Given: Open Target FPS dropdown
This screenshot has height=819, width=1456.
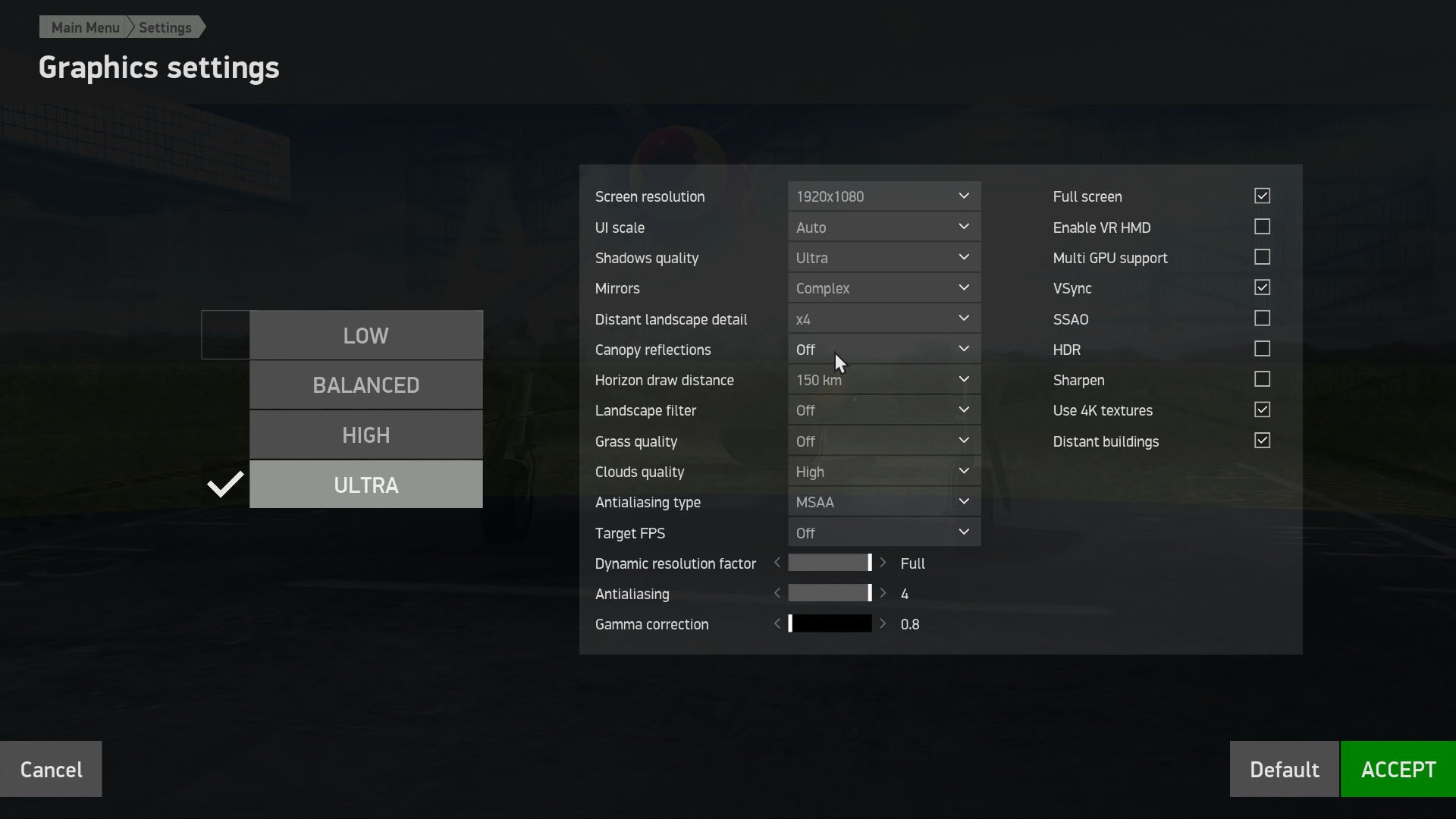Looking at the screenshot, I should point(884,532).
